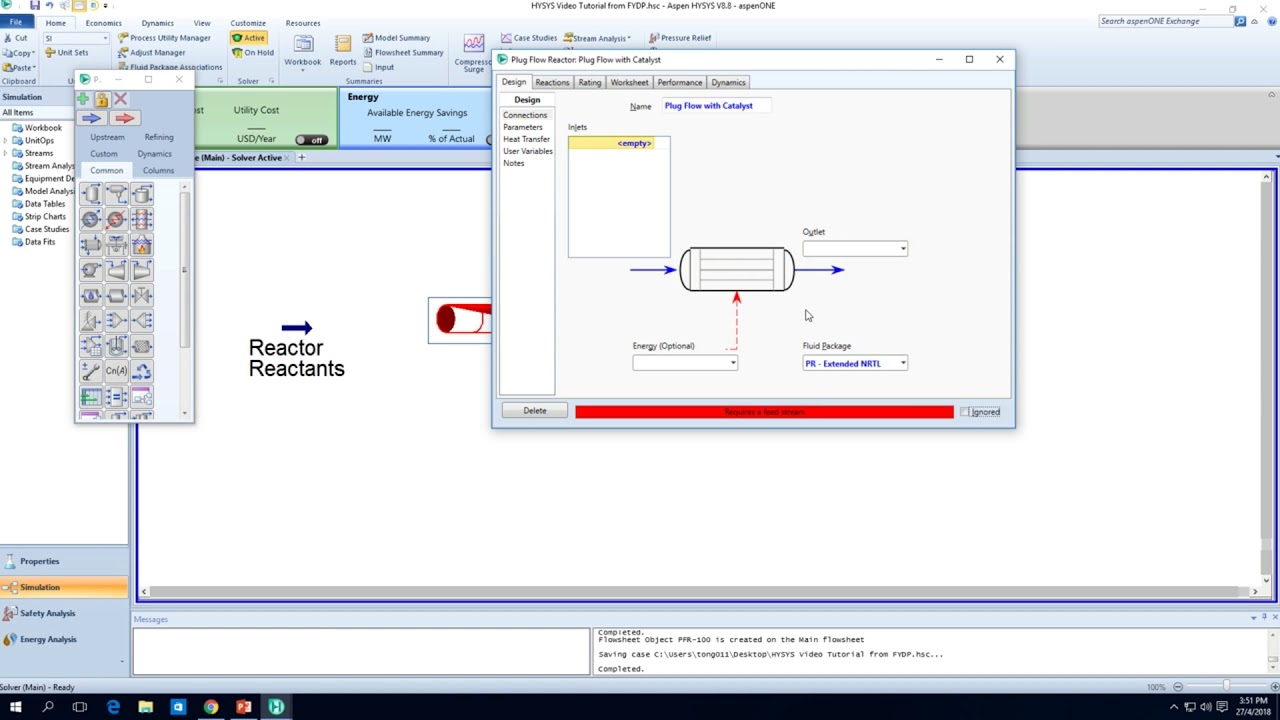Click the blue material stream arrow
The width and height of the screenshot is (1280, 720).
[91, 118]
